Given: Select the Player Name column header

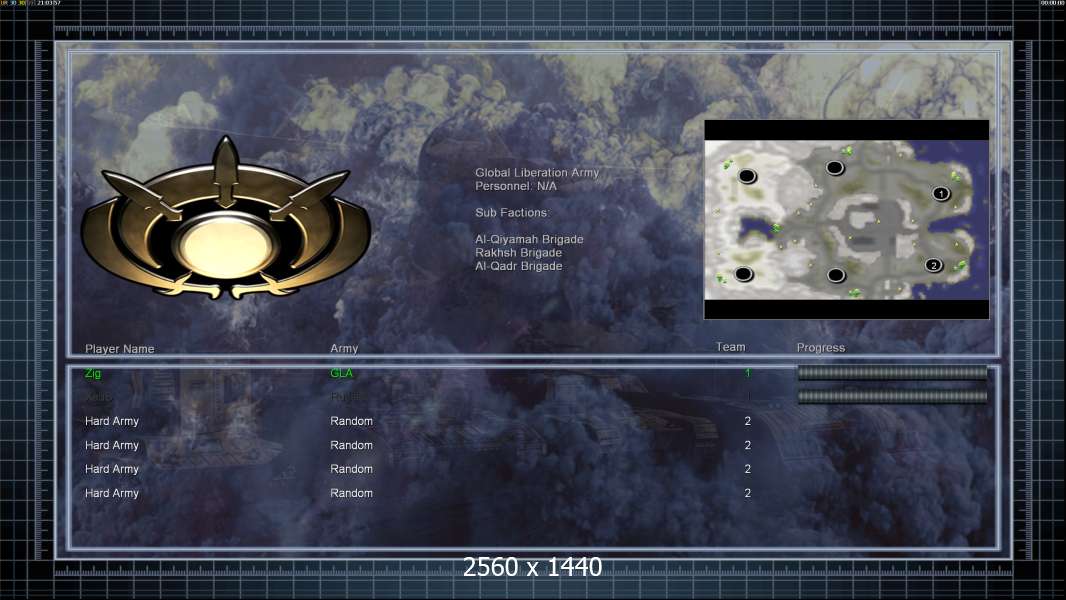Looking at the screenshot, I should [120, 349].
